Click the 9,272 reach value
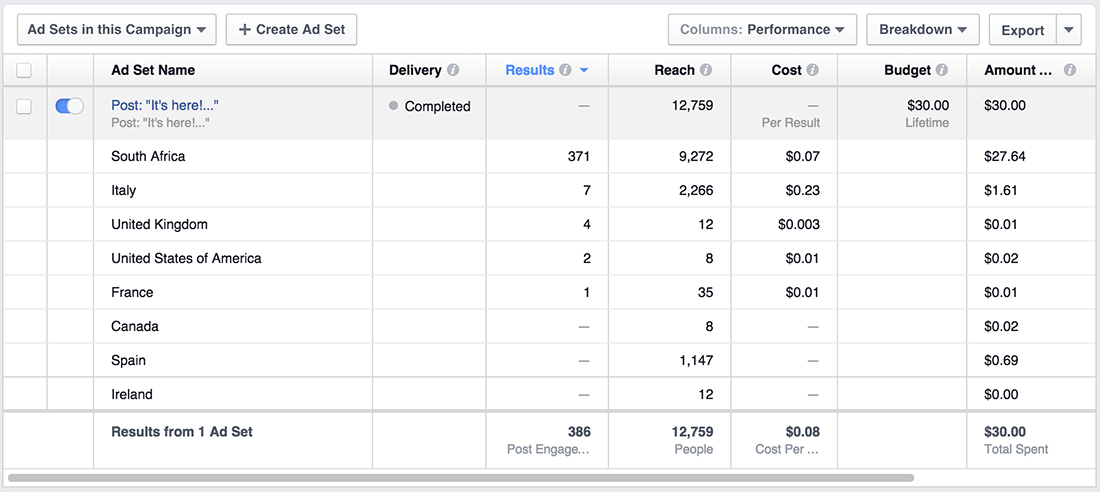 pos(695,157)
